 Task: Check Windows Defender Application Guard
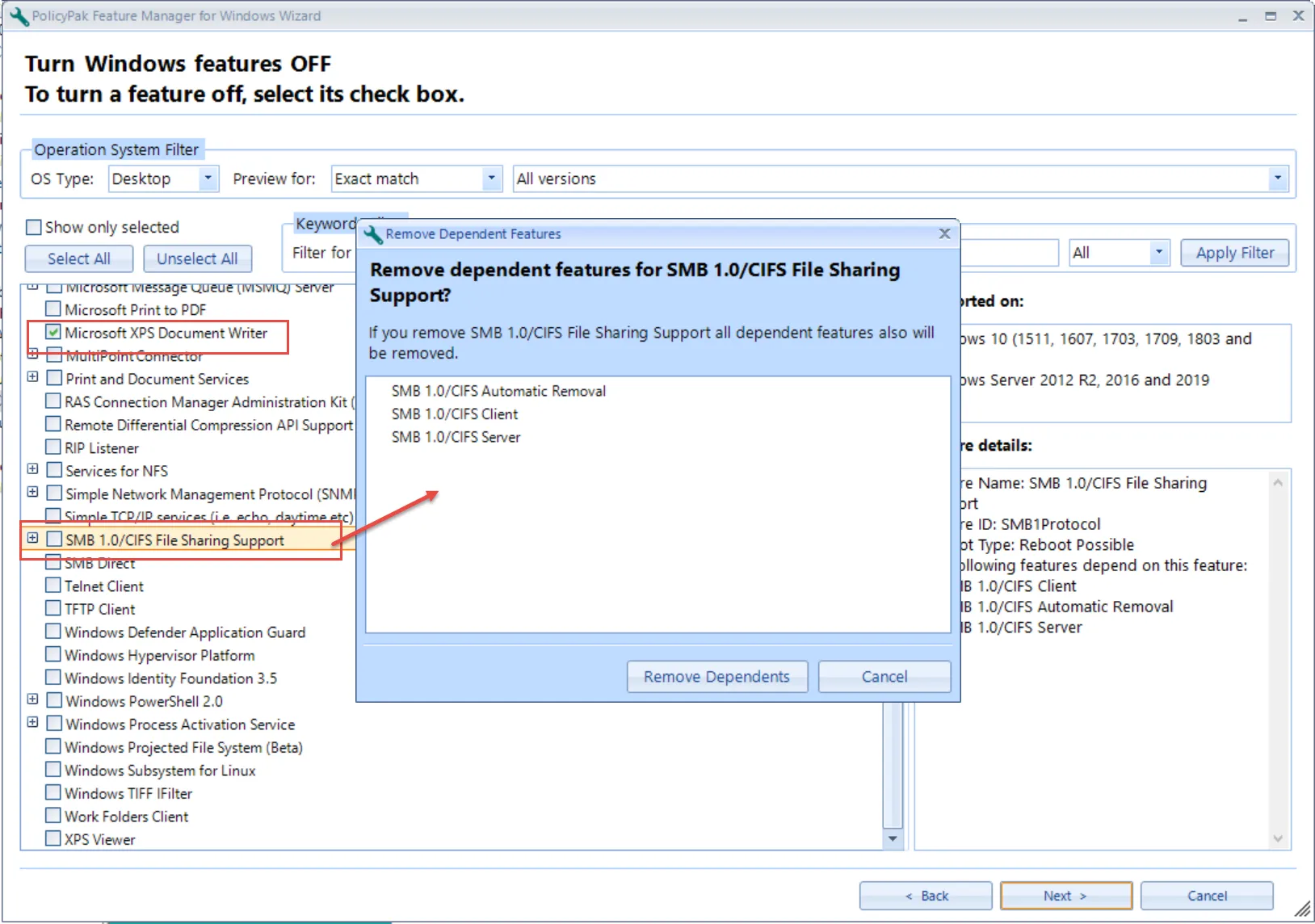tap(53, 631)
